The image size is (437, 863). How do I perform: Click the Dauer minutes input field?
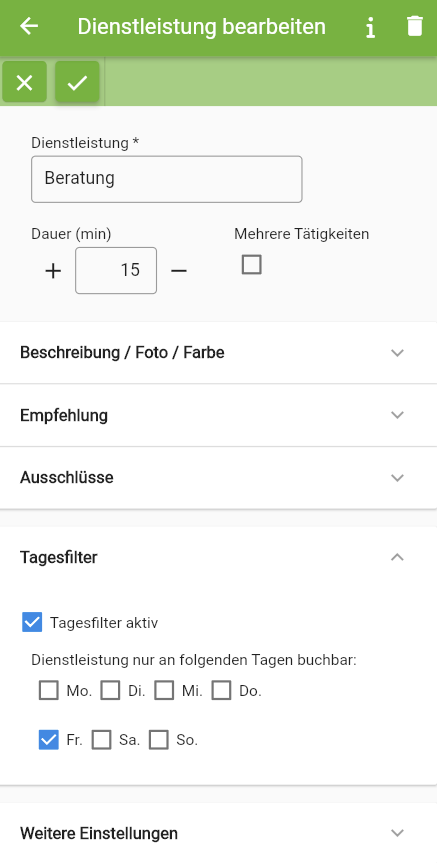coord(116,270)
